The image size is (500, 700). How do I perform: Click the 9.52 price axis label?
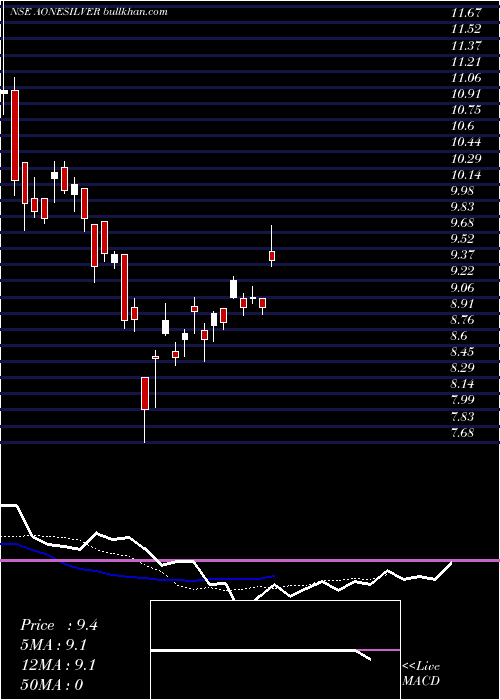pyautogui.click(x=463, y=239)
